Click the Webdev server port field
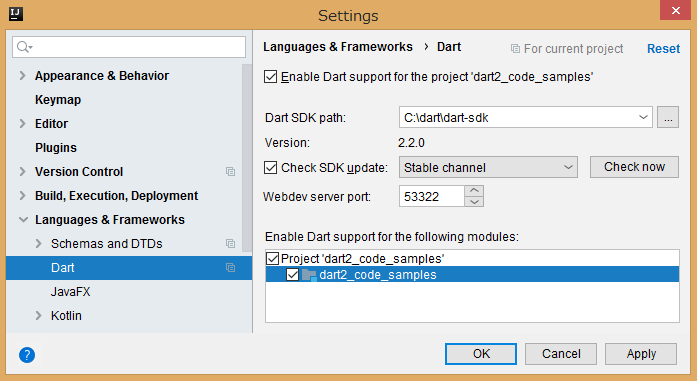The width and height of the screenshot is (697, 381). (x=432, y=196)
